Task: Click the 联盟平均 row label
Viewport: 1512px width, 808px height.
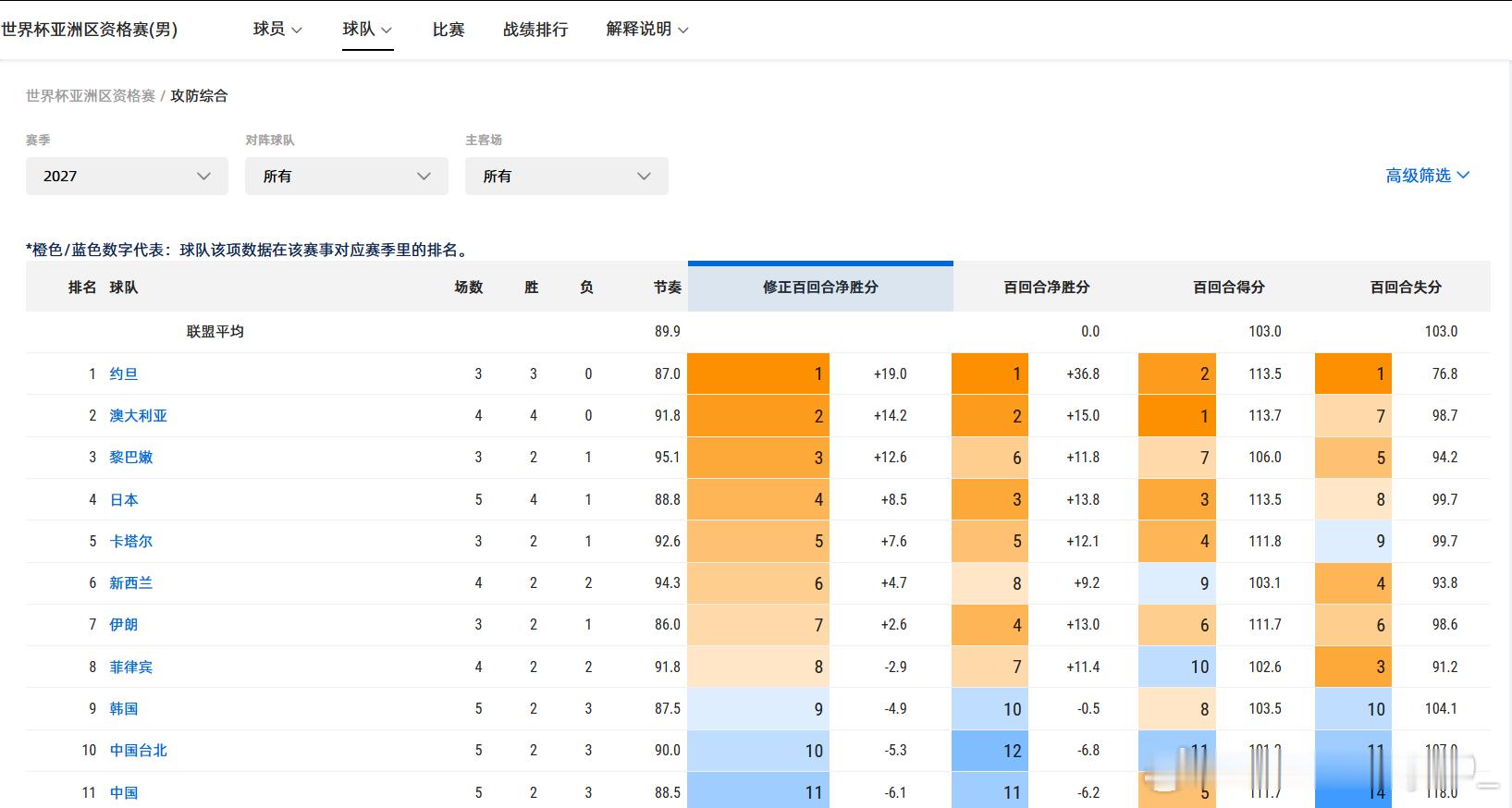Action: [x=215, y=331]
